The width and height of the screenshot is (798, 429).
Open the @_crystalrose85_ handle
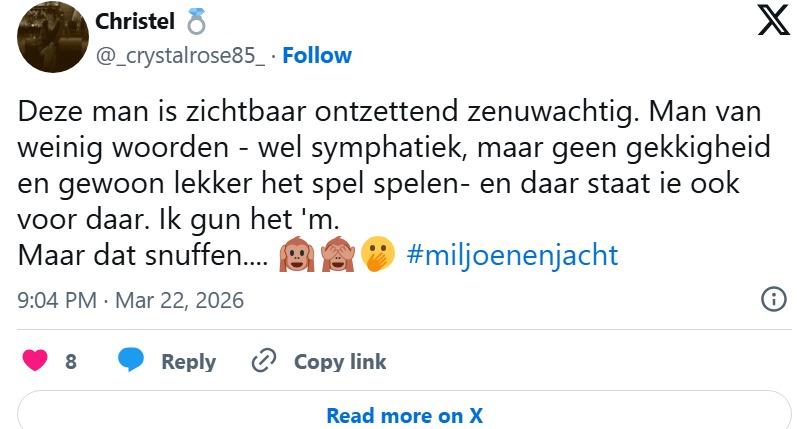pos(180,55)
